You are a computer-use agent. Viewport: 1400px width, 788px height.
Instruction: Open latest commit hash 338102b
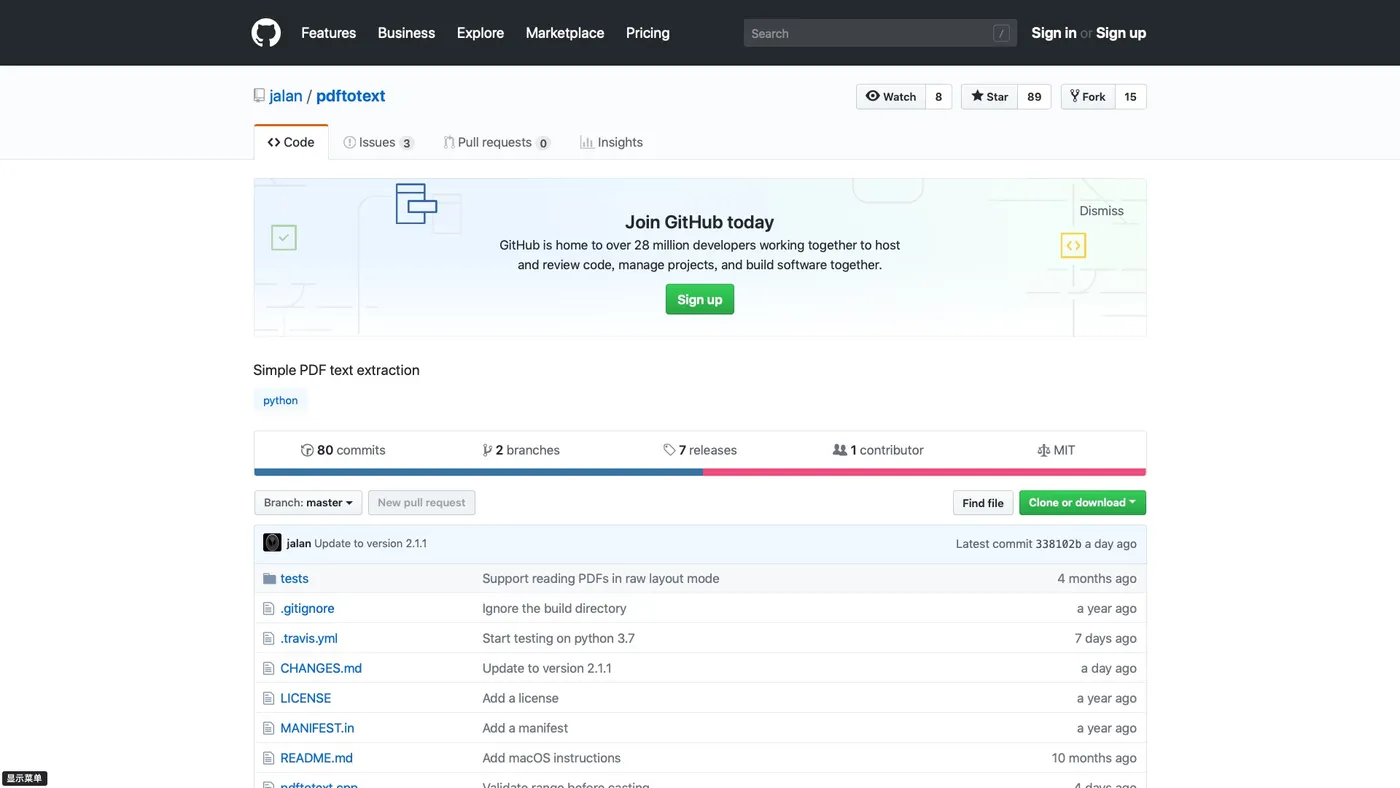pyautogui.click(x=1058, y=544)
